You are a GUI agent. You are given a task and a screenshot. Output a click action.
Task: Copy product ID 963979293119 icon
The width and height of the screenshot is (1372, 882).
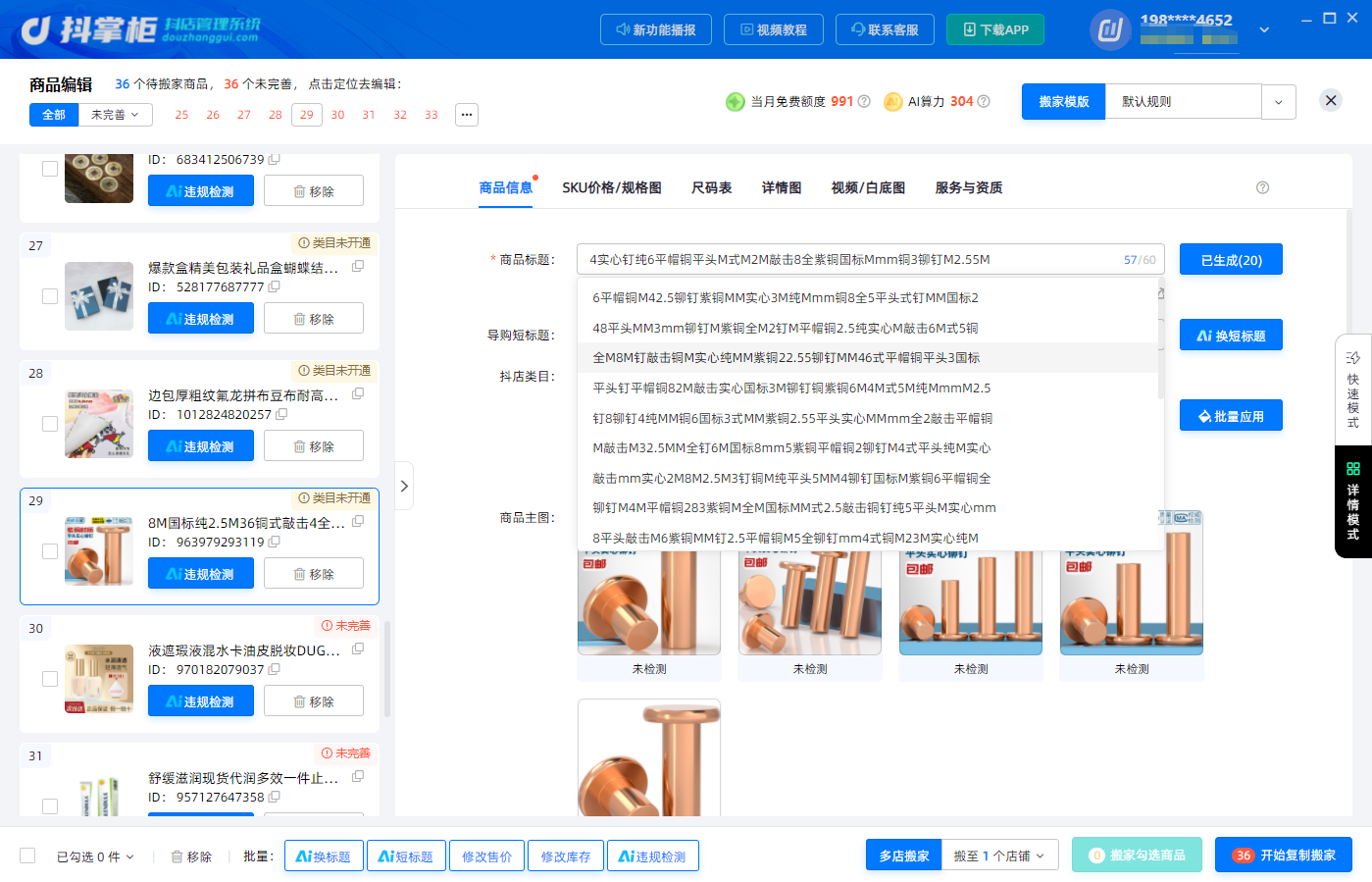pyautogui.click(x=275, y=542)
